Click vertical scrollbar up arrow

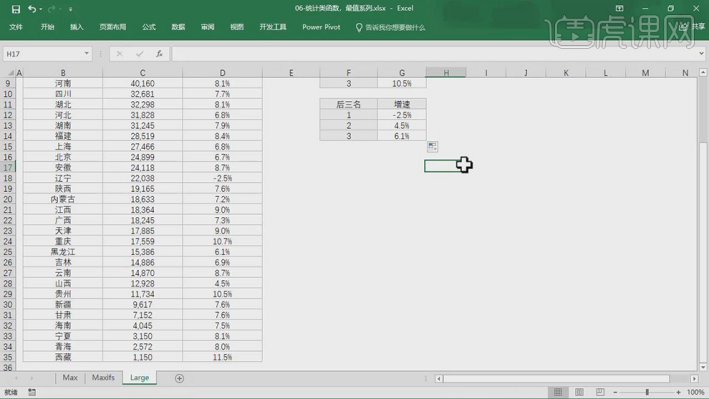pyautogui.click(x=703, y=72)
